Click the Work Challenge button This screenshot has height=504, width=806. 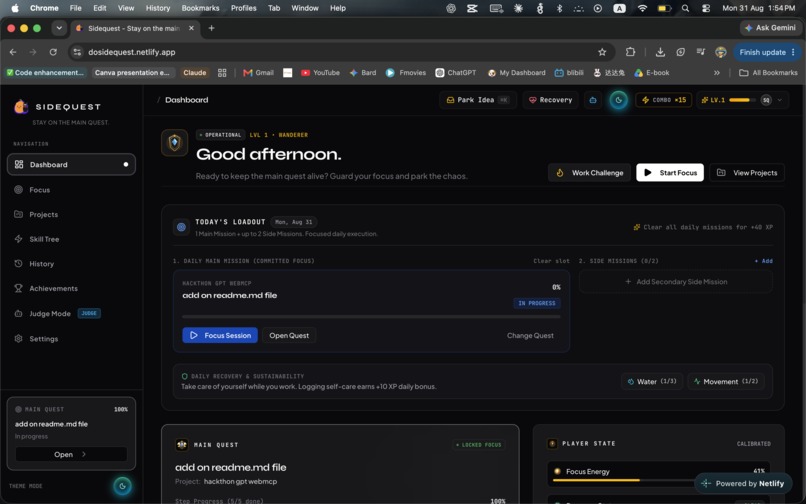[x=589, y=173]
